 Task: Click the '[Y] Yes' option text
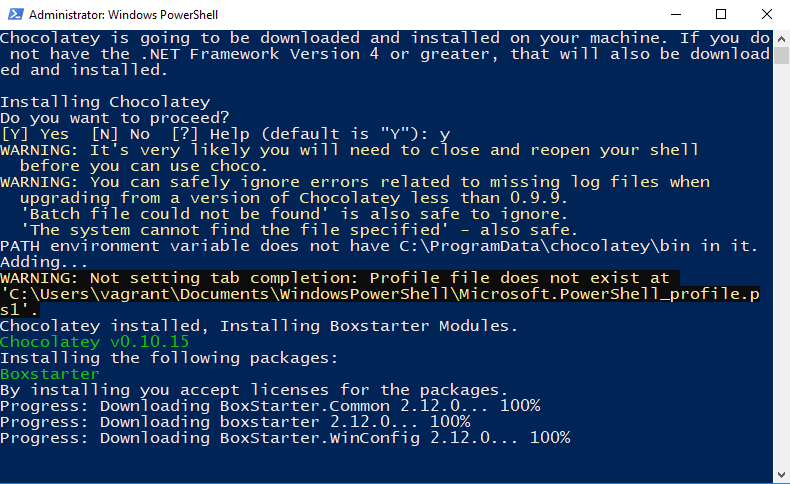35,134
